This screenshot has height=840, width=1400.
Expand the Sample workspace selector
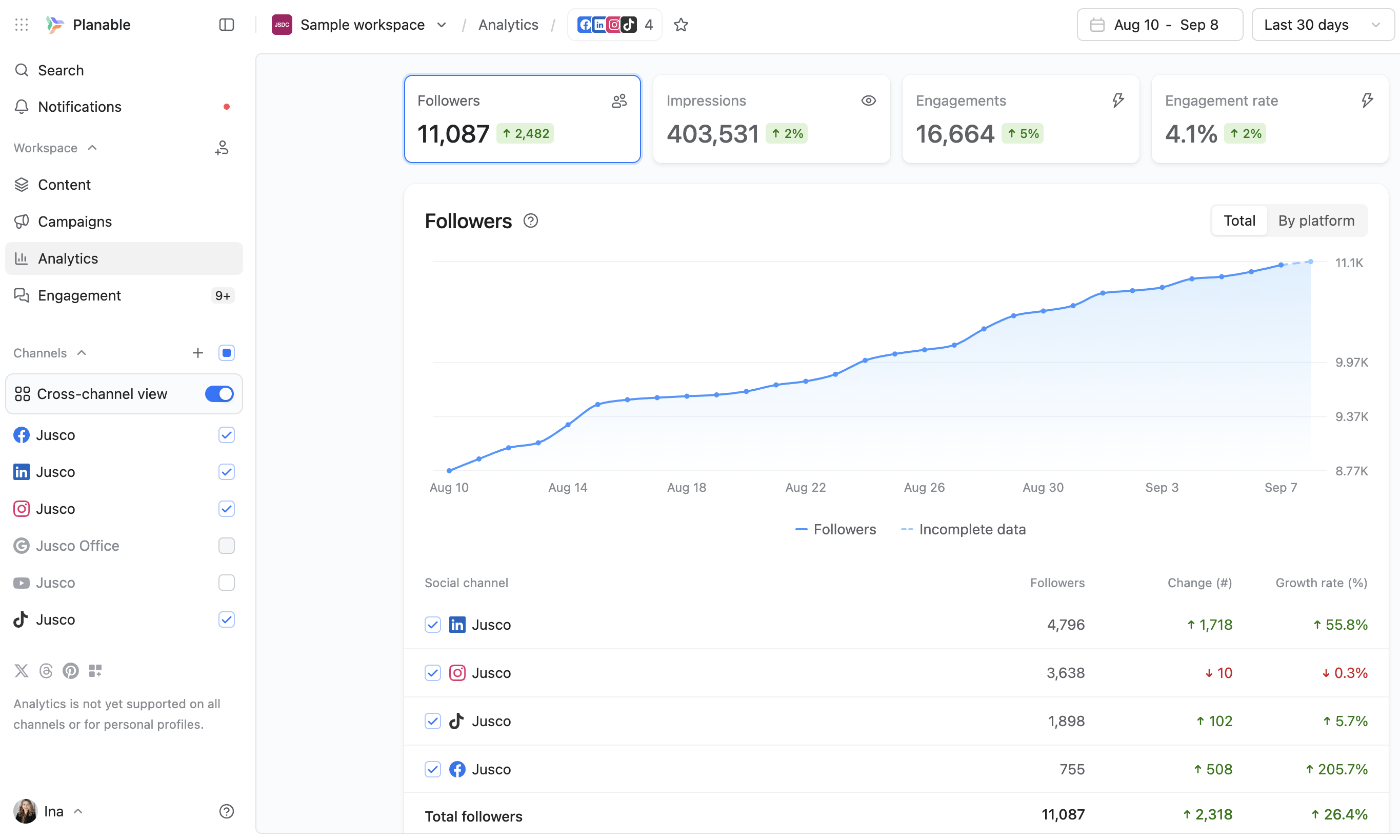point(362,25)
